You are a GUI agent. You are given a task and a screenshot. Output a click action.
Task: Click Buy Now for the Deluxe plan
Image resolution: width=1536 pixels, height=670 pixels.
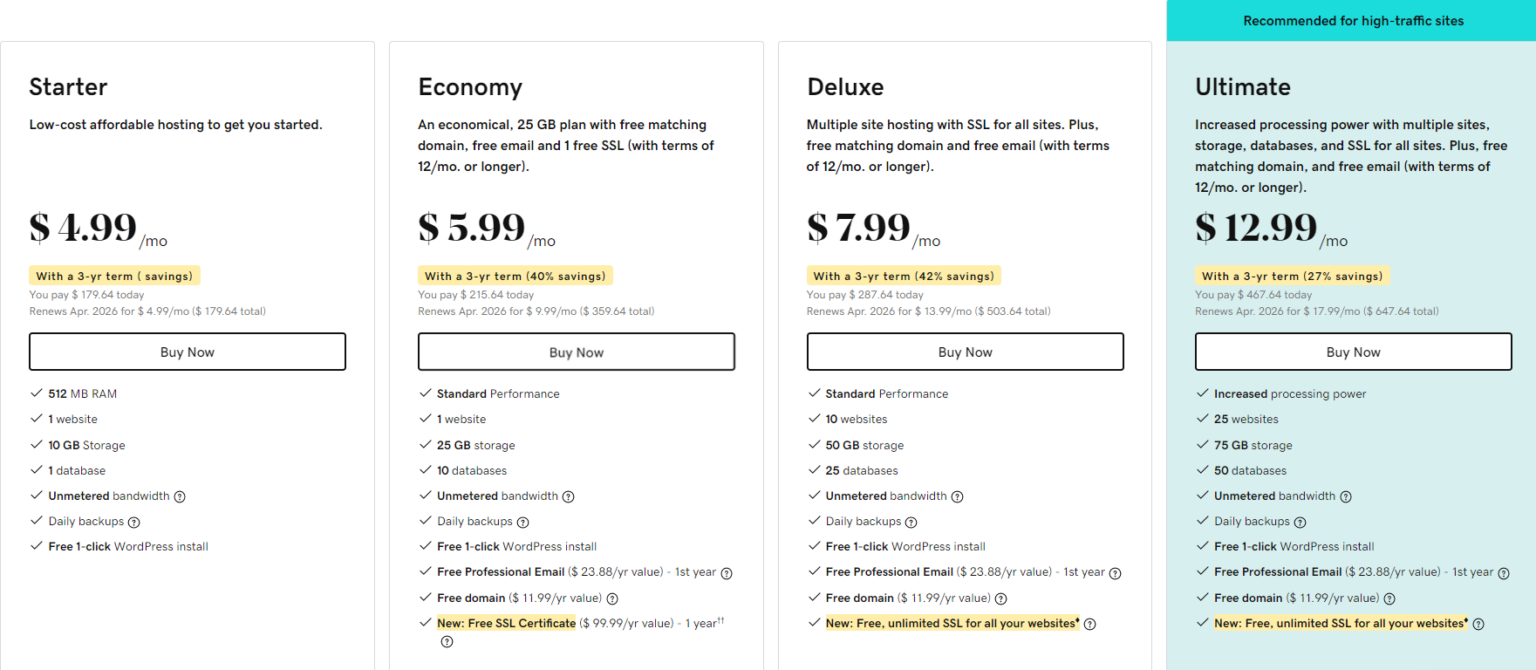click(964, 351)
